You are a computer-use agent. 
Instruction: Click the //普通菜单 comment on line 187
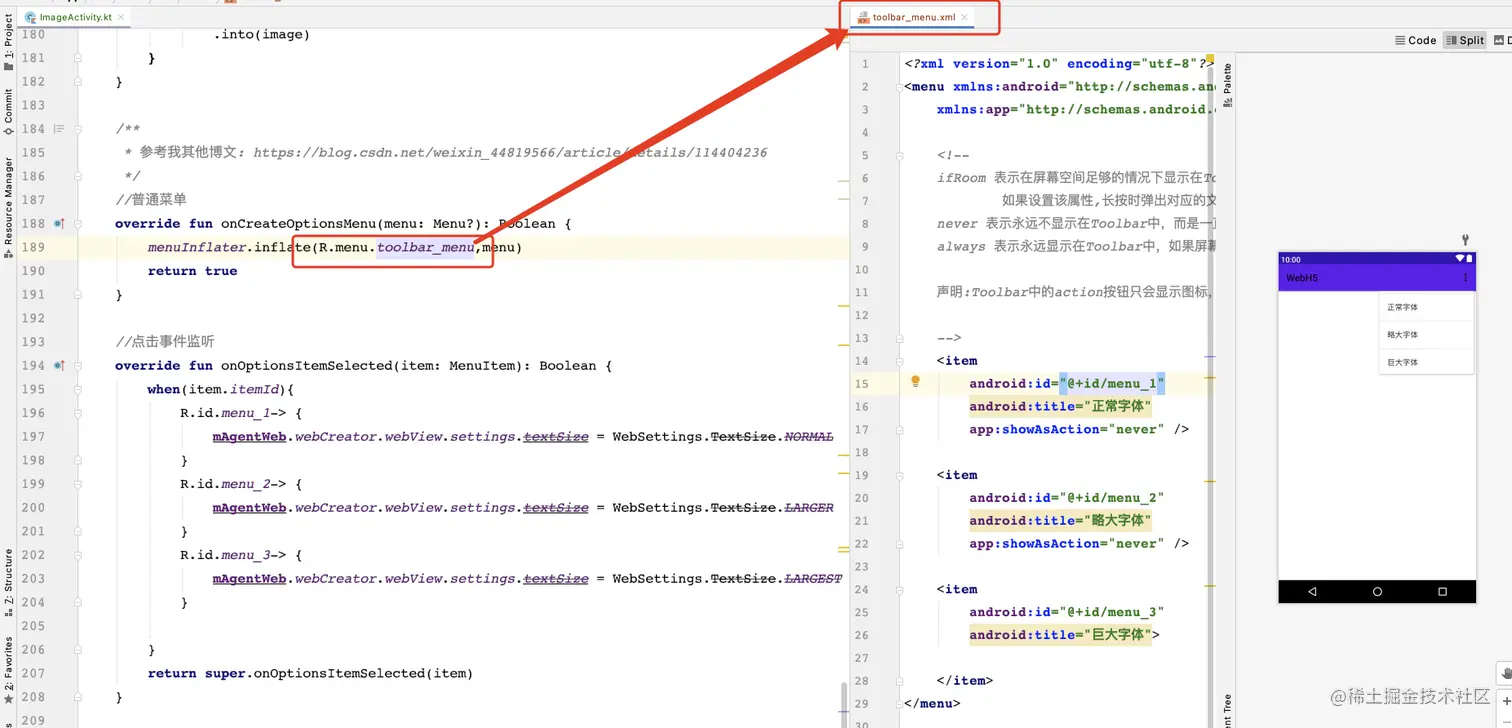[151, 200]
